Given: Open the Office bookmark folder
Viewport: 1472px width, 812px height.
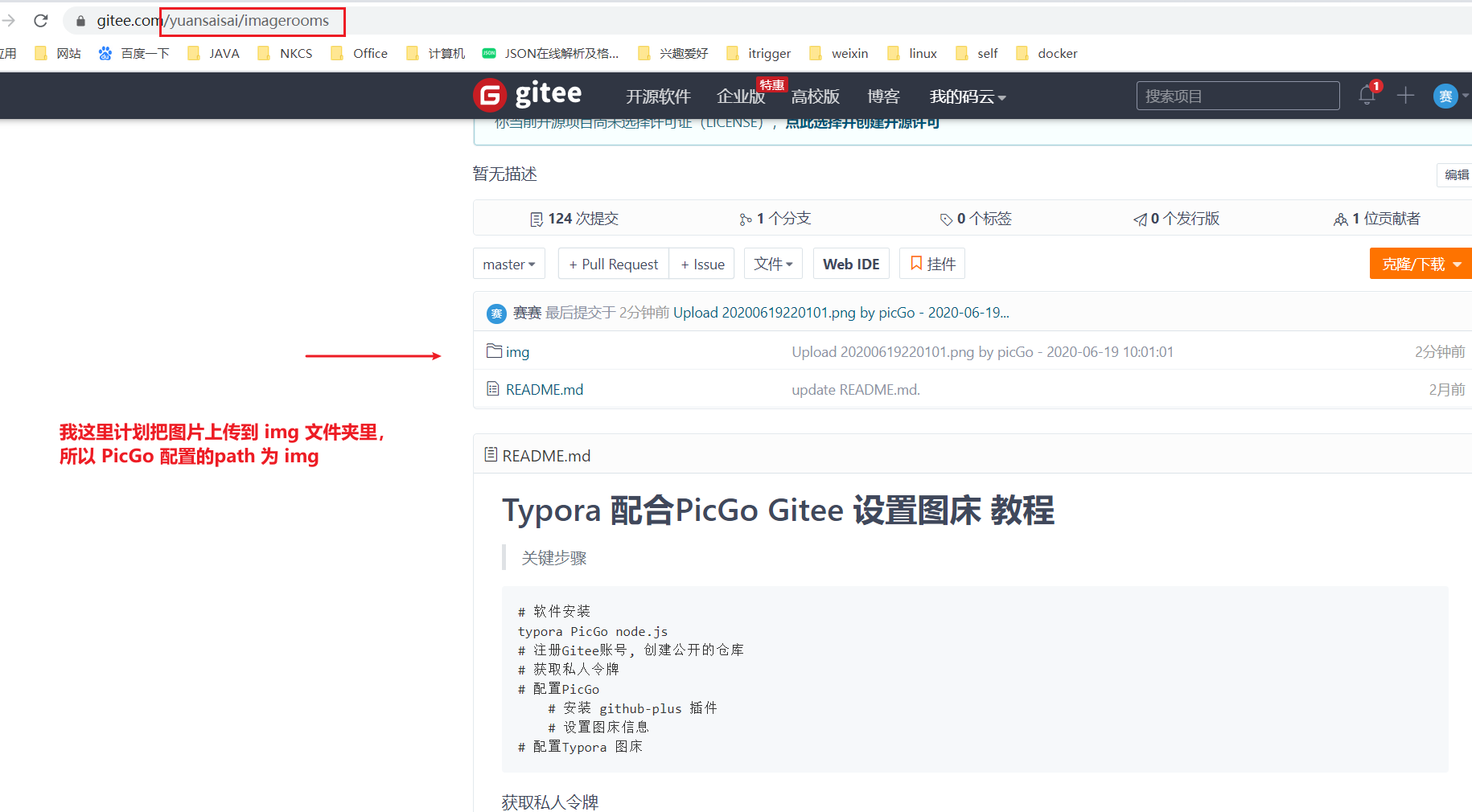Looking at the screenshot, I should click(x=359, y=53).
